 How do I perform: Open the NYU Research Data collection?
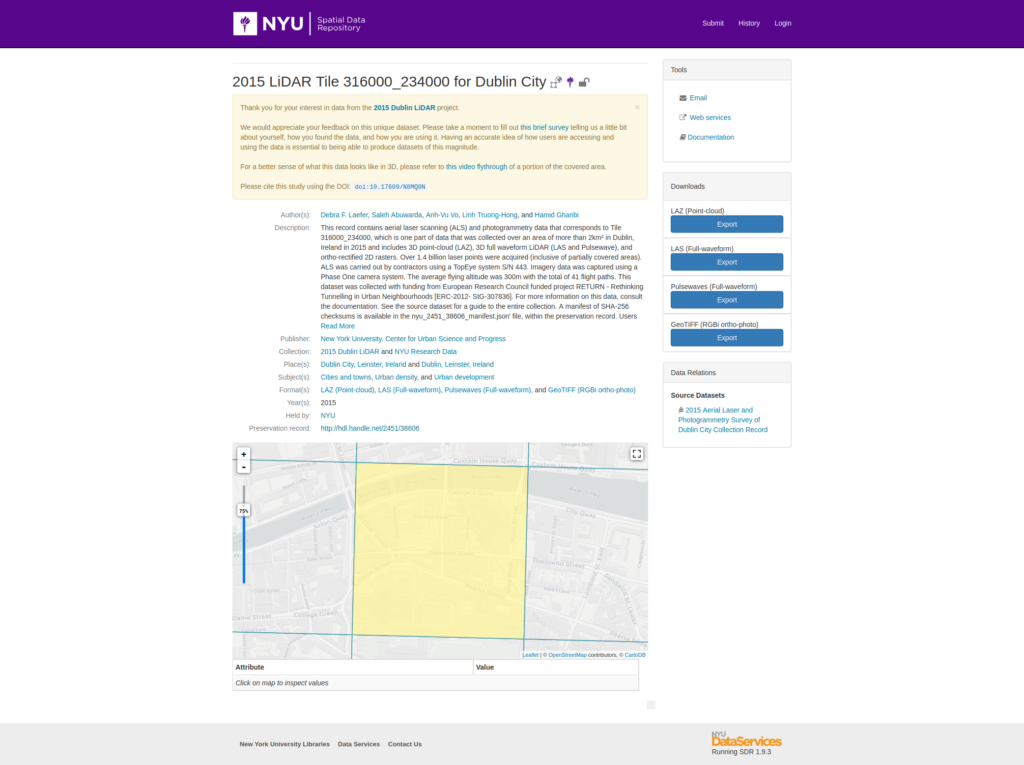pos(425,351)
